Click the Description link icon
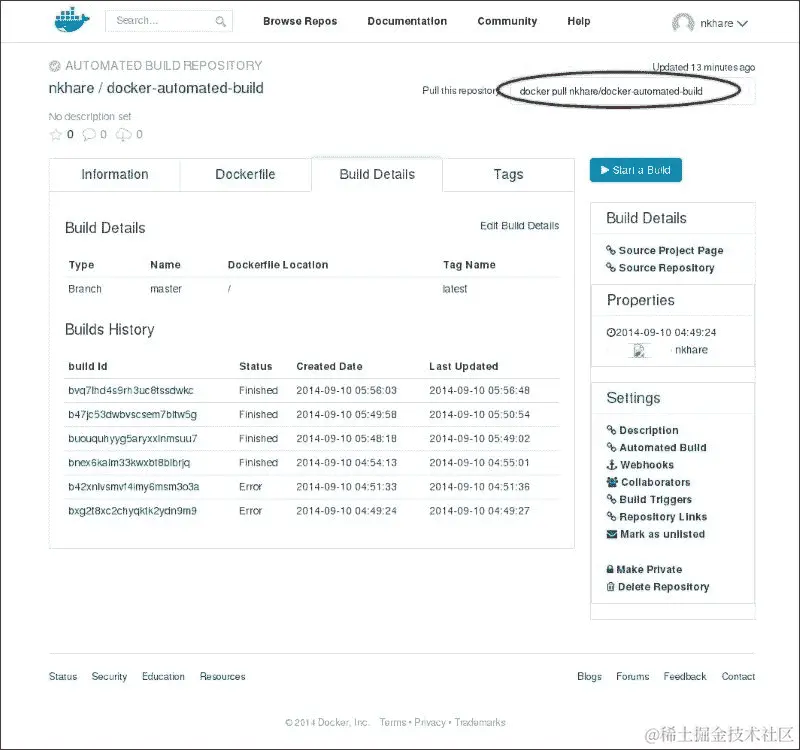The width and height of the screenshot is (800, 750). pyautogui.click(x=611, y=430)
